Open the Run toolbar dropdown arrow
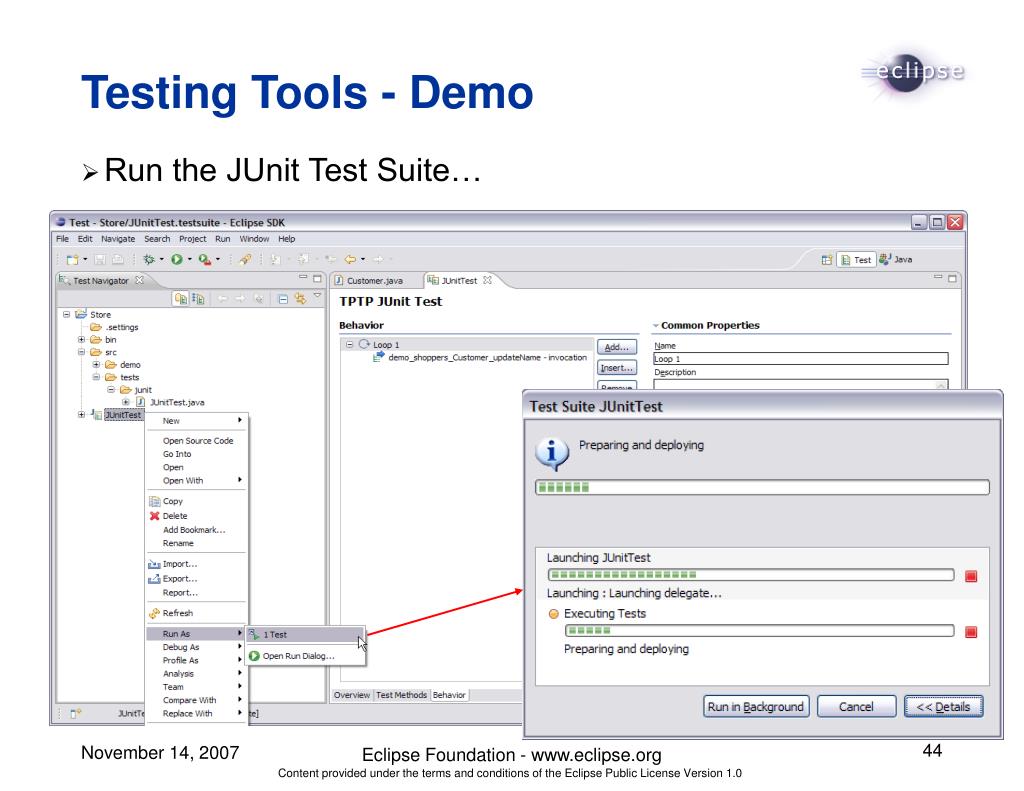Screen dimensions: 1024x791 189,259
